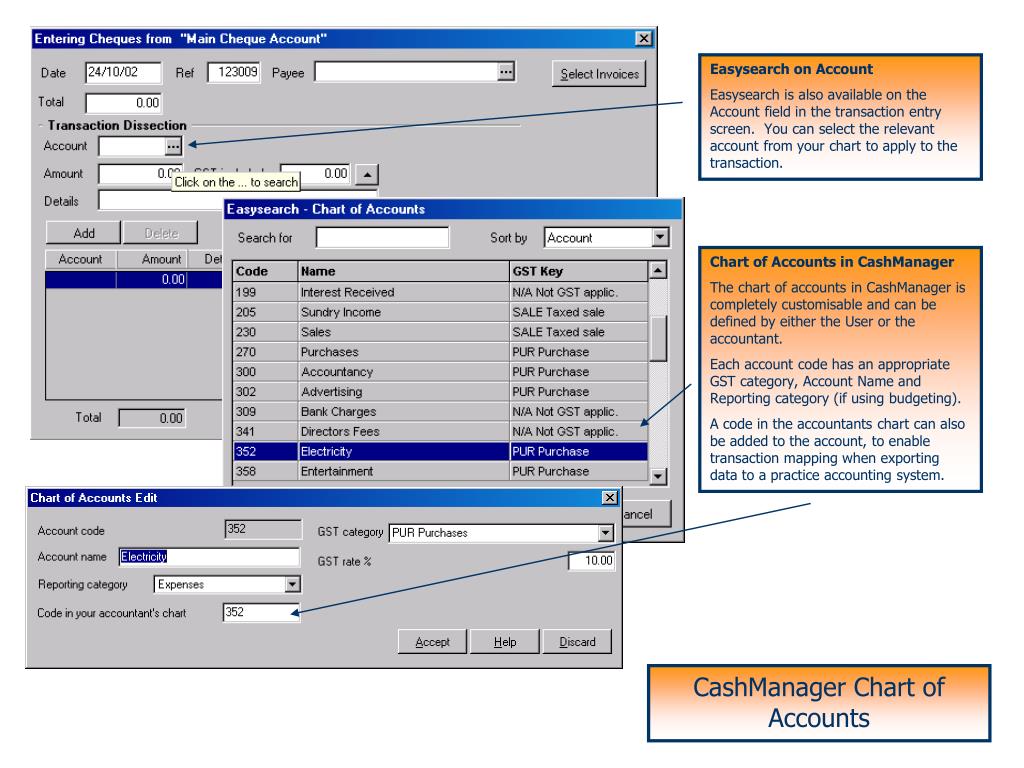Click the Delete button in cheque entry
The height and width of the screenshot is (768, 1024).
[161, 233]
